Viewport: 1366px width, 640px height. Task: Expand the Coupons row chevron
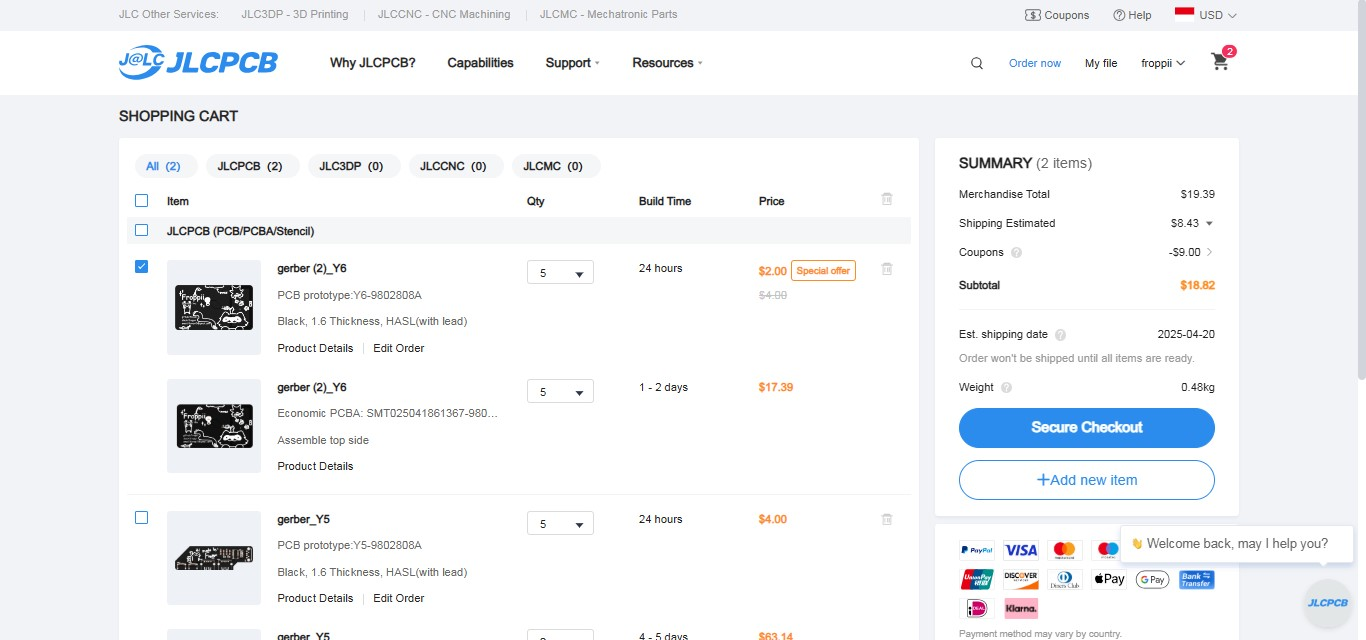tap(1210, 252)
